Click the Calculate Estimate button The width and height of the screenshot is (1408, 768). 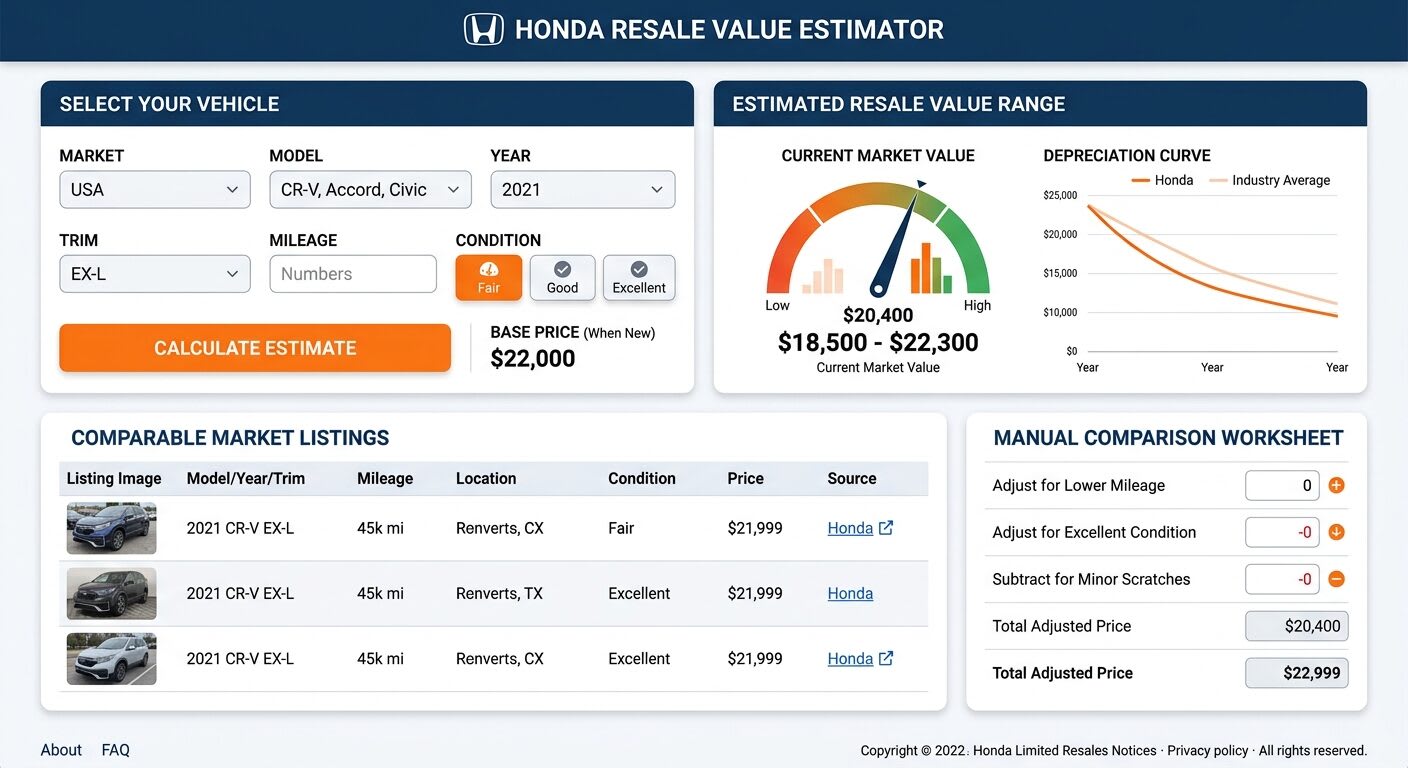point(255,348)
